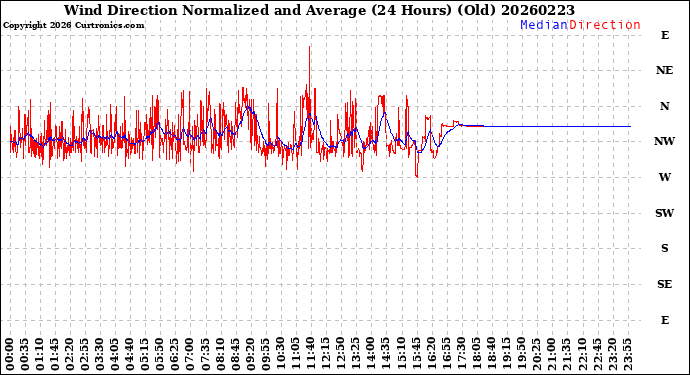This screenshot has height=375, width=690.
Task: Click the 04:05 time tick label
Action: [115, 355]
